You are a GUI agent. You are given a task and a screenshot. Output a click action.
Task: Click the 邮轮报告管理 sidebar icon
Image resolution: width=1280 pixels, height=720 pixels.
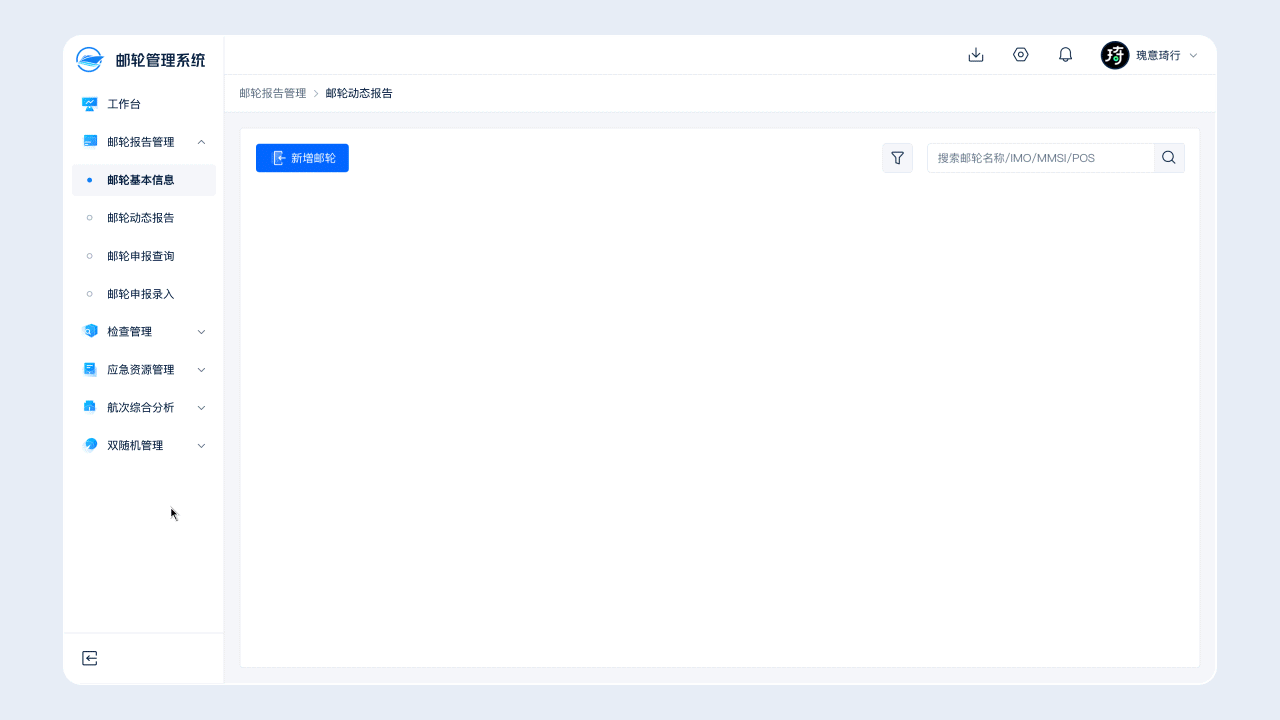90,142
